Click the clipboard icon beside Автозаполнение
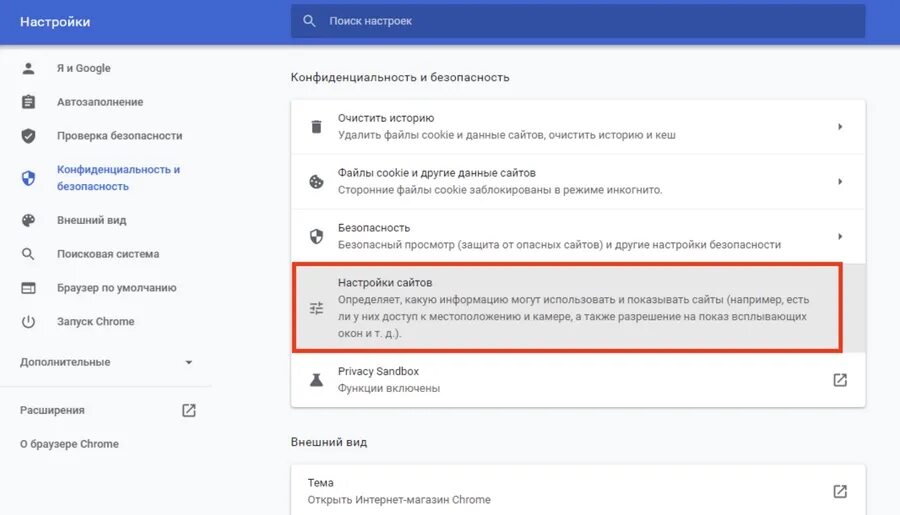Viewport: 900px width, 515px height. coord(28,102)
